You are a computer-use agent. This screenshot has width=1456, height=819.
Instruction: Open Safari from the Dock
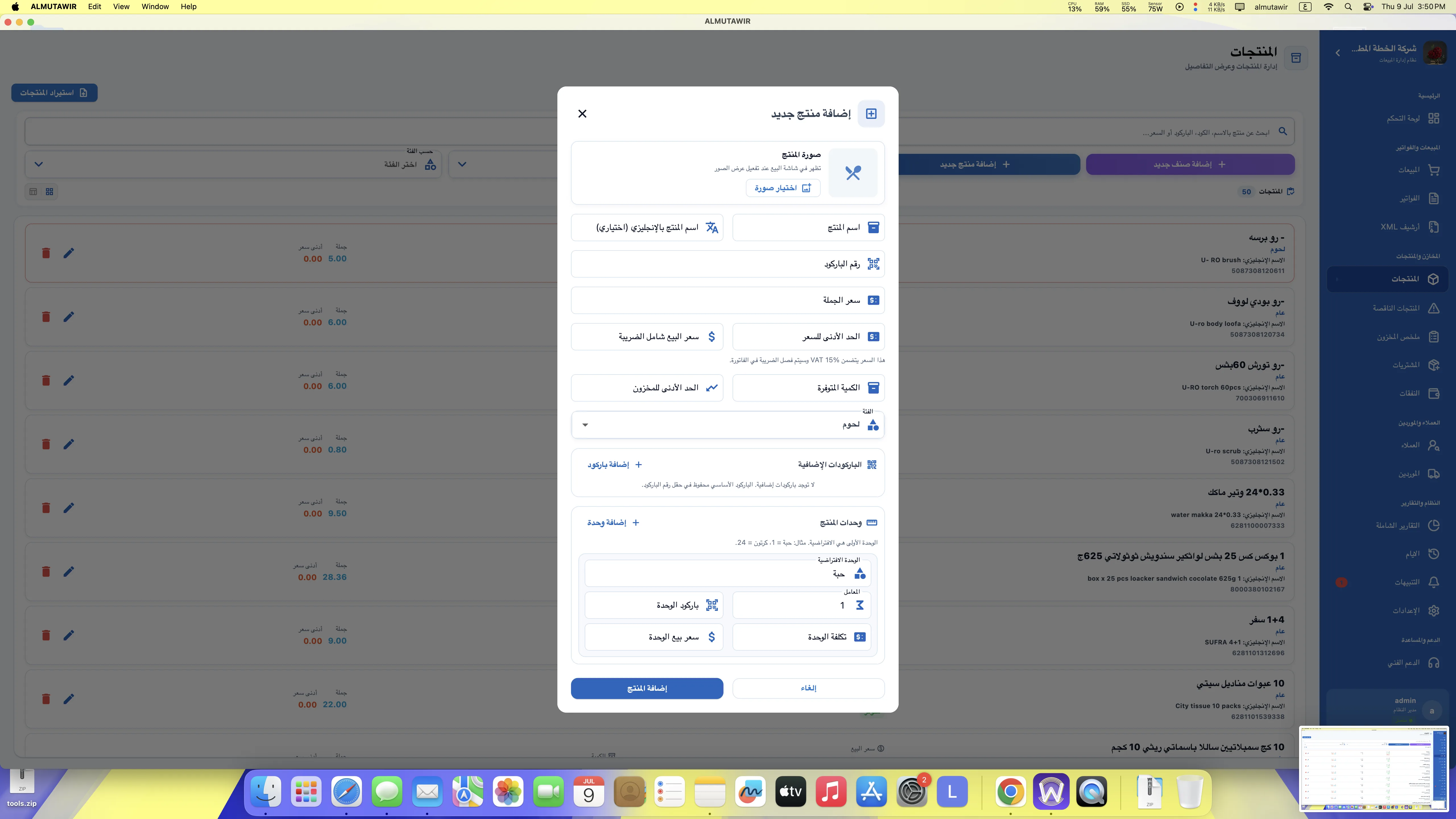click(346, 792)
